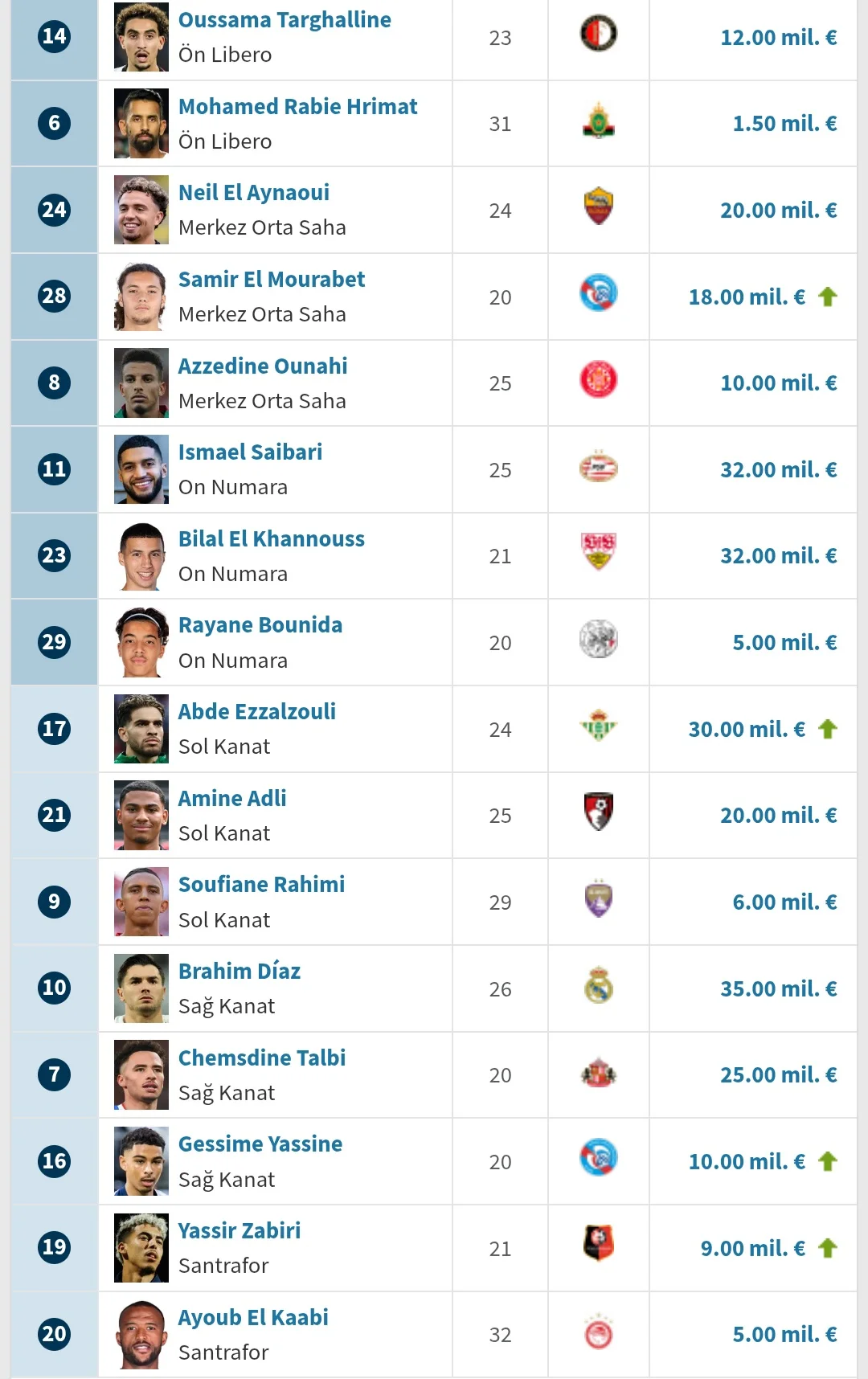Click the green up arrow beside Samir El Mourabet's value

coord(827,297)
